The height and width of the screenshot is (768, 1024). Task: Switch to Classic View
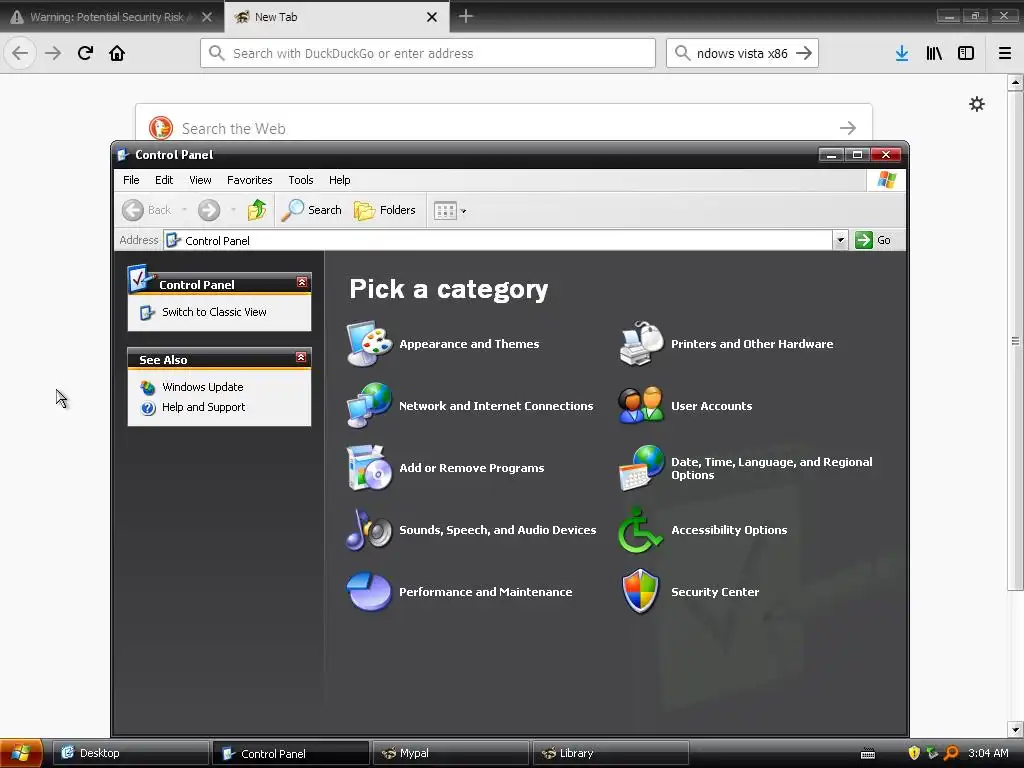pyautogui.click(x=214, y=312)
